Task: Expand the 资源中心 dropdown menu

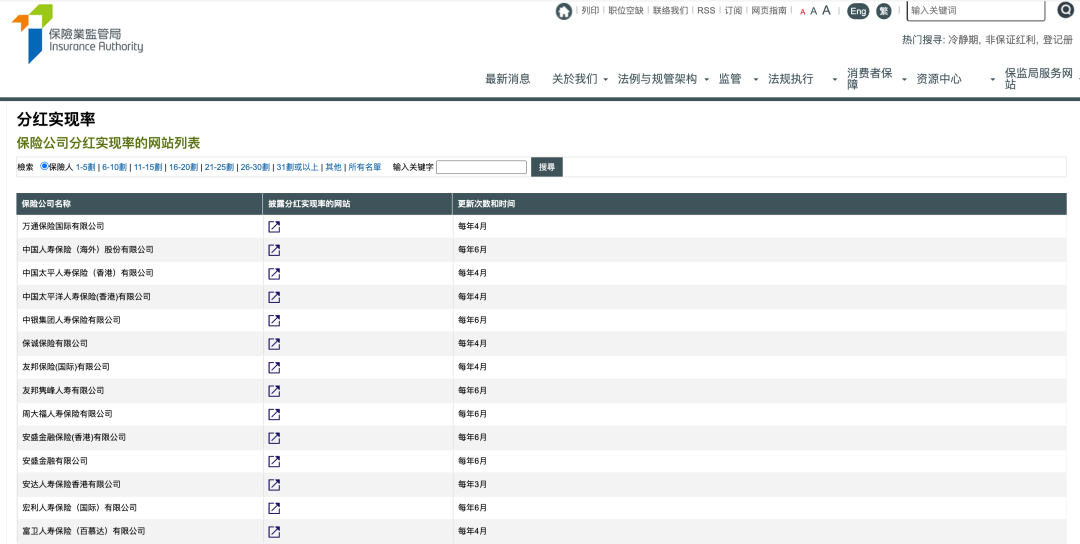Action: tap(943, 79)
